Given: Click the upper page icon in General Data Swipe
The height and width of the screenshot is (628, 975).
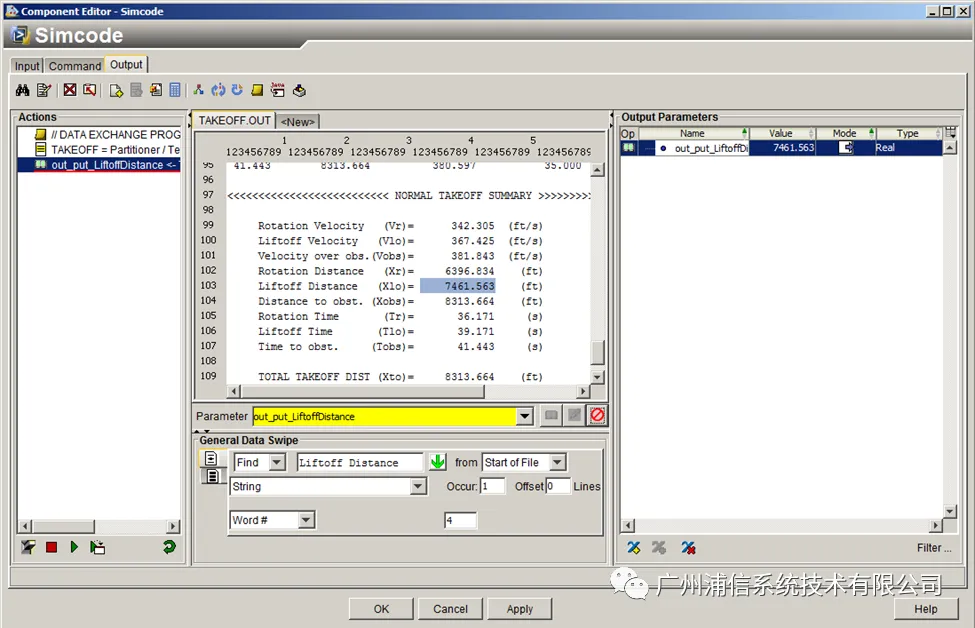Looking at the screenshot, I should [x=211, y=459].
